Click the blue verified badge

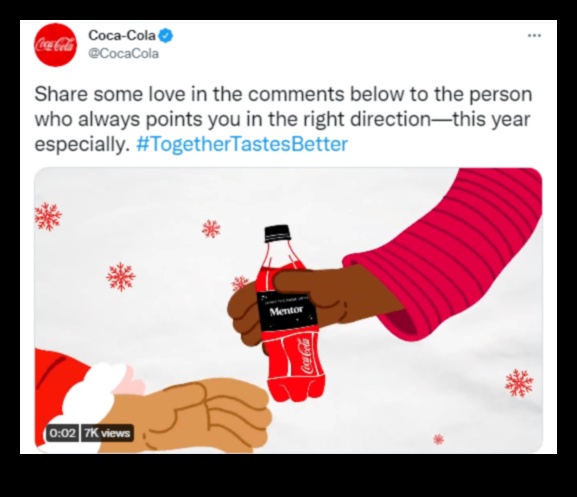(166, 36)
